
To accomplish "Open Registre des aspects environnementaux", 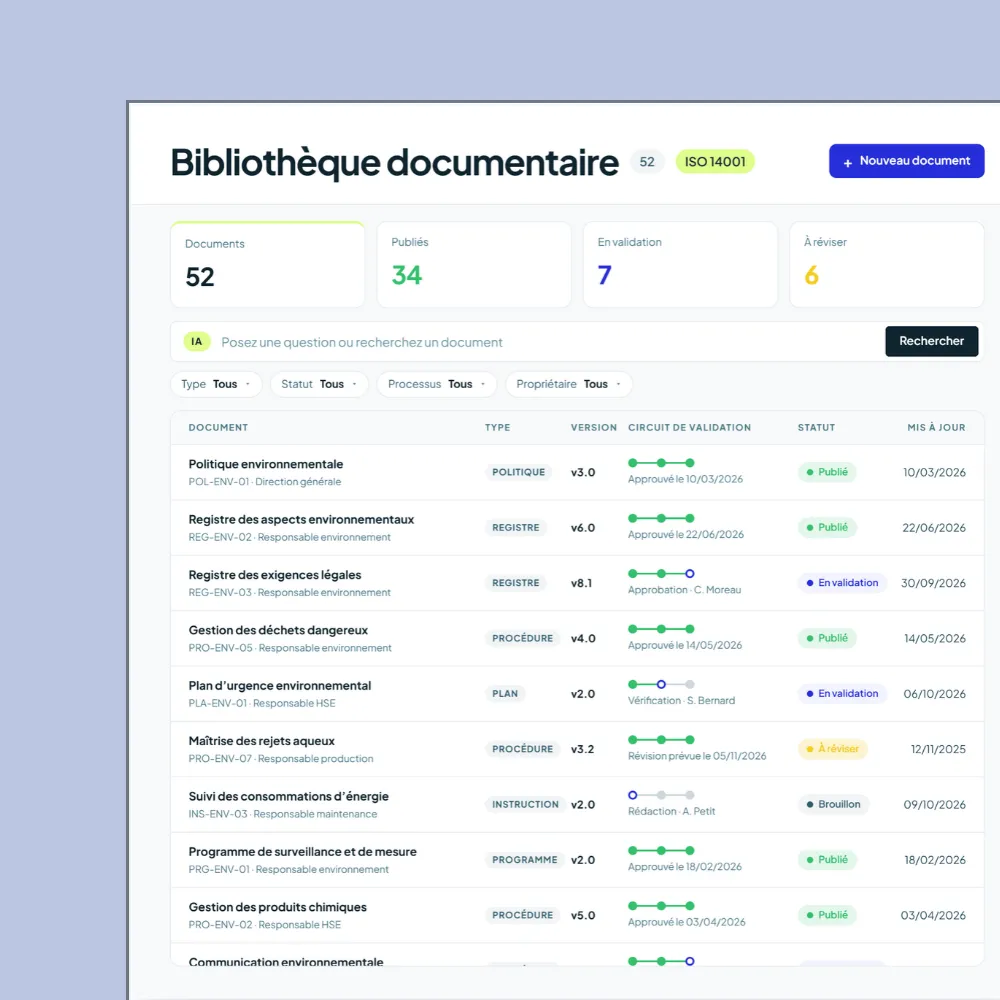I will (301, 520).
